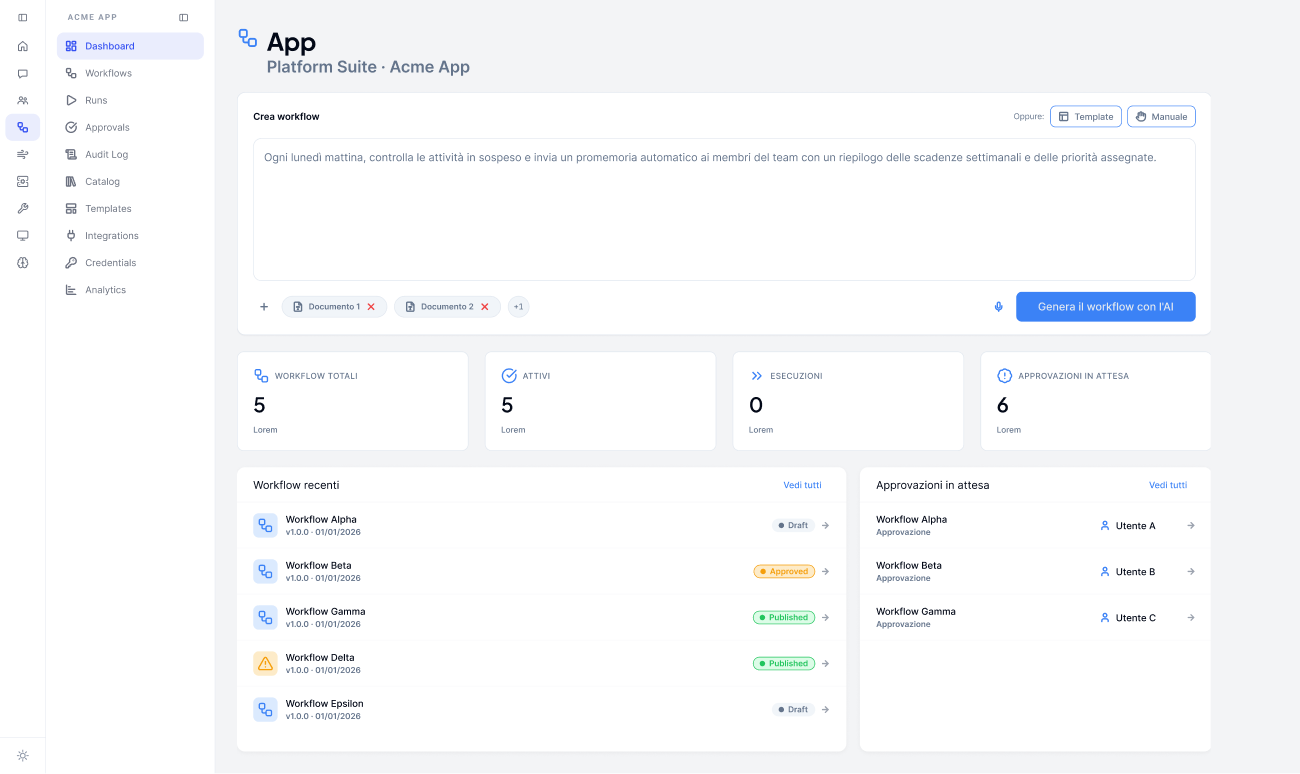Click the Documento 1 chip
This screenshot has height=774, width=1300.
[334, 307]
